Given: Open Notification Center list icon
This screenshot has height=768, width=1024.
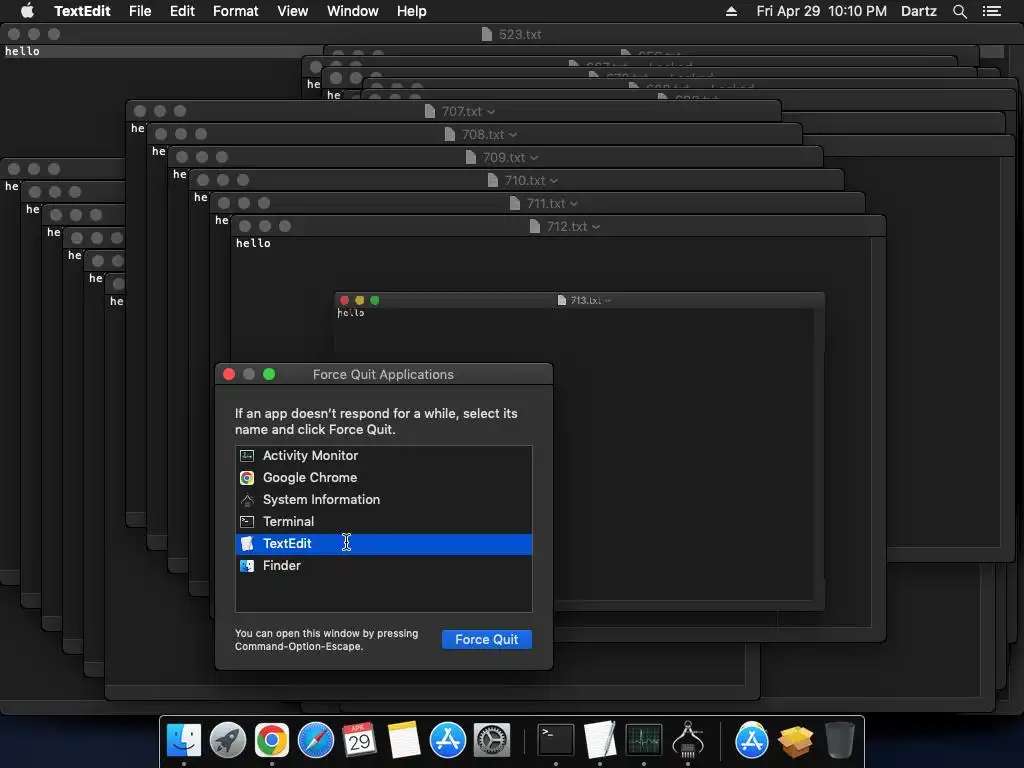Looking at the screenshot, I should (991, 11).
